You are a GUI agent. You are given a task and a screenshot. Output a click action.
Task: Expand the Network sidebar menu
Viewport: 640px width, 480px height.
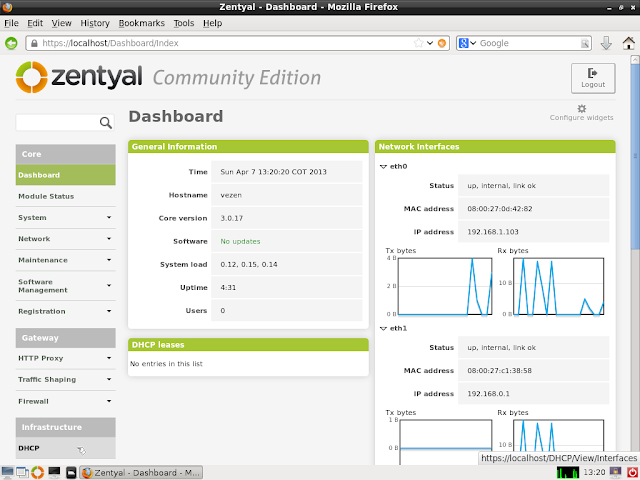[x=65, y=239]
